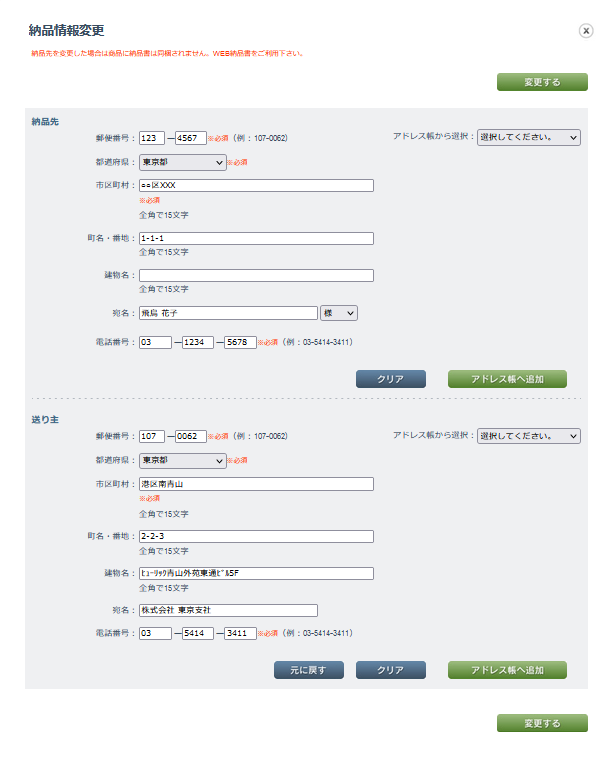
Task: Focus the 納品先 postal code field containing 123
Action: pyautogui.click(x=152, y=138)
